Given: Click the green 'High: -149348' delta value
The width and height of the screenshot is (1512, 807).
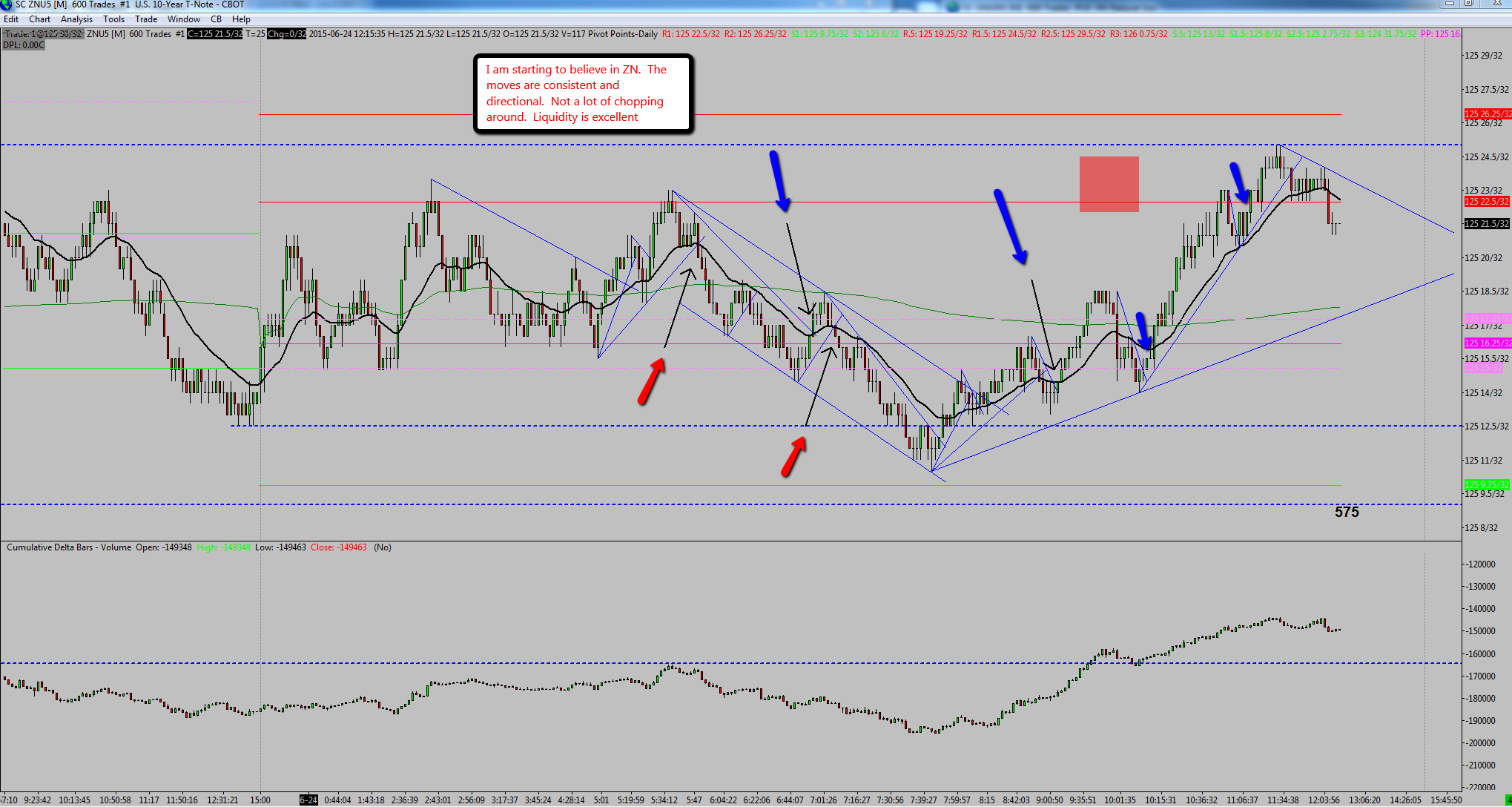Looking at the screenshot, I should pos(223,547).
